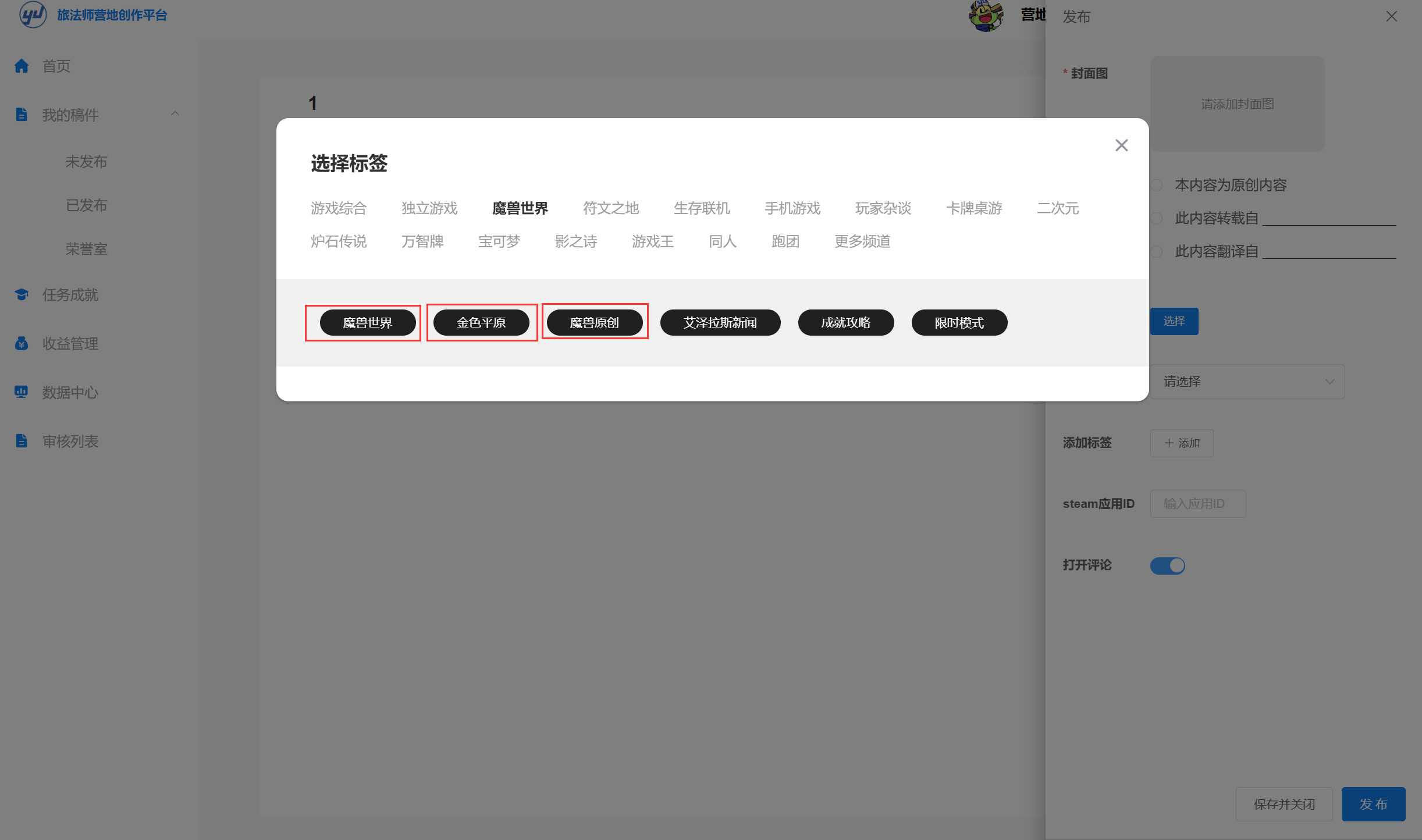The height and width of the screenshot is (840, 1422).
Task: Select 此内容翻译自 radio option
Action: [1157, 251]
